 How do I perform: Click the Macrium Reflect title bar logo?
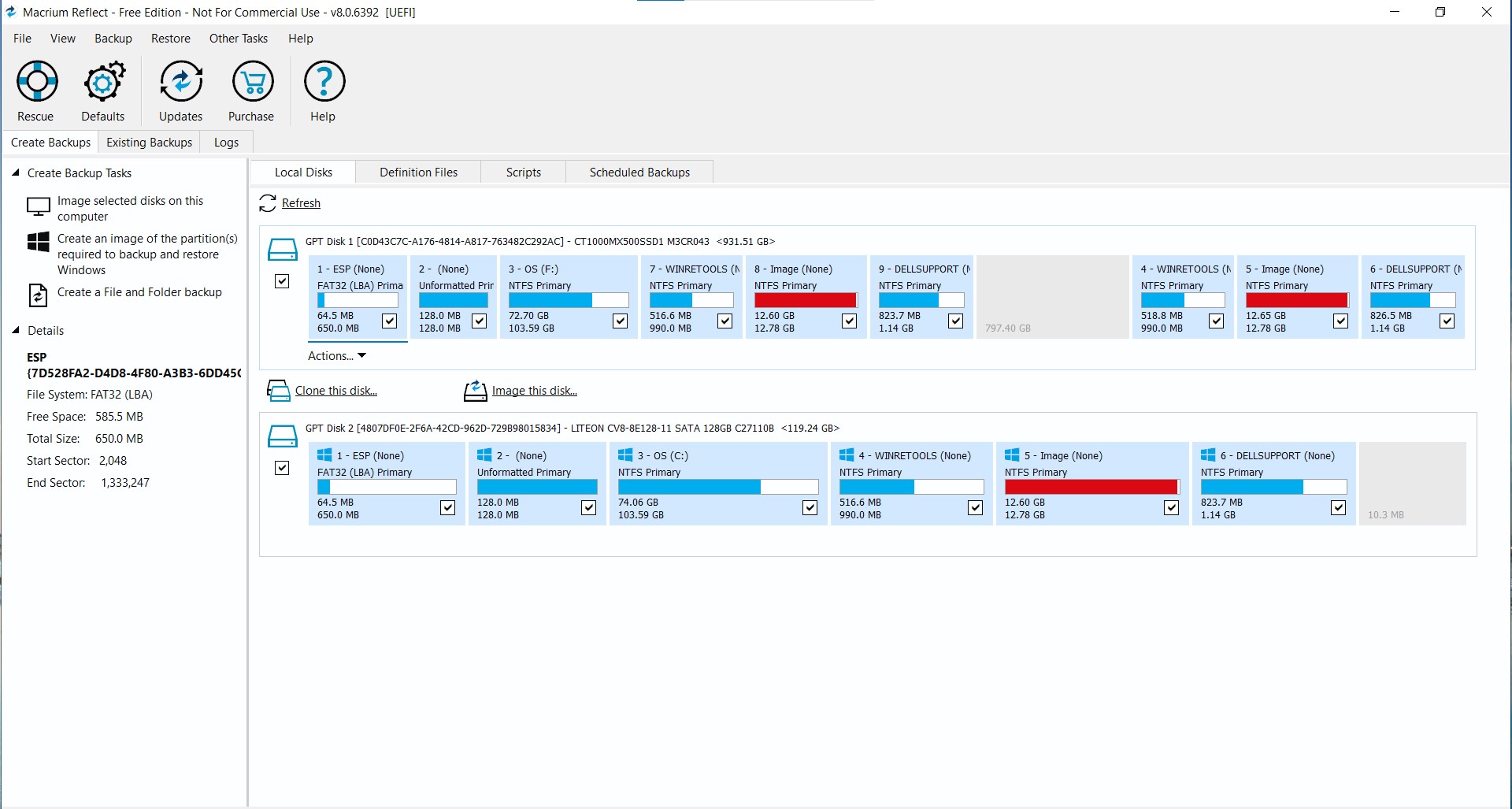tap(11, 12)
